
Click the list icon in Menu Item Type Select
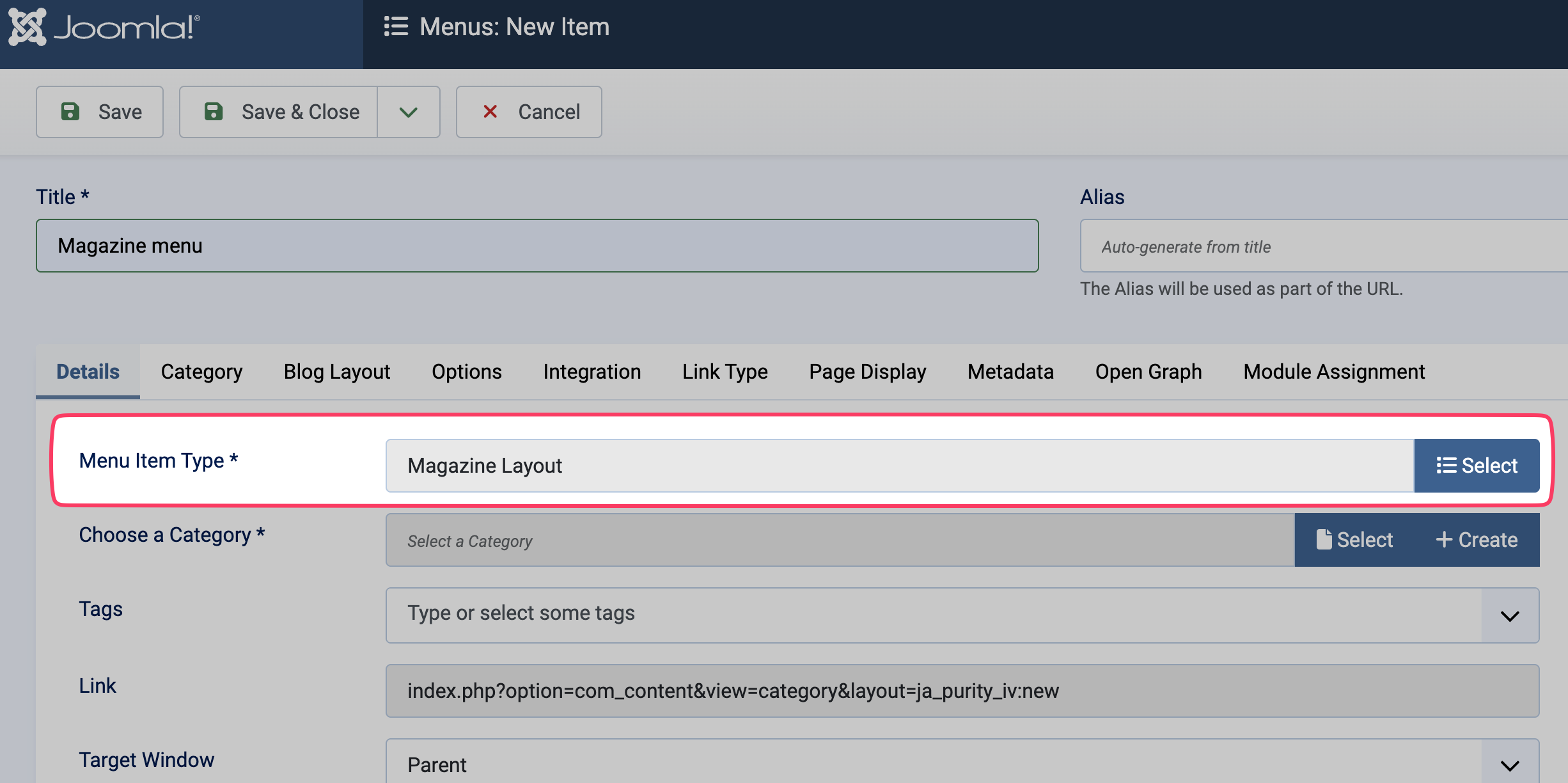pos(1446,466)
